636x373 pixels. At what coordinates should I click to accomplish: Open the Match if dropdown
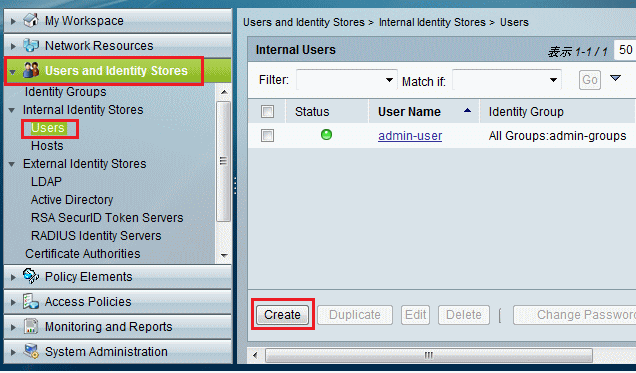point(507,79)
